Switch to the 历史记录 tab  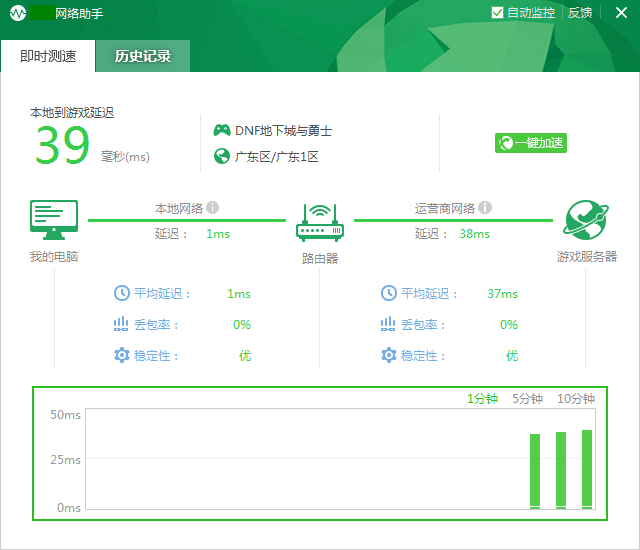pyautogui.click(x=143, y=56)
